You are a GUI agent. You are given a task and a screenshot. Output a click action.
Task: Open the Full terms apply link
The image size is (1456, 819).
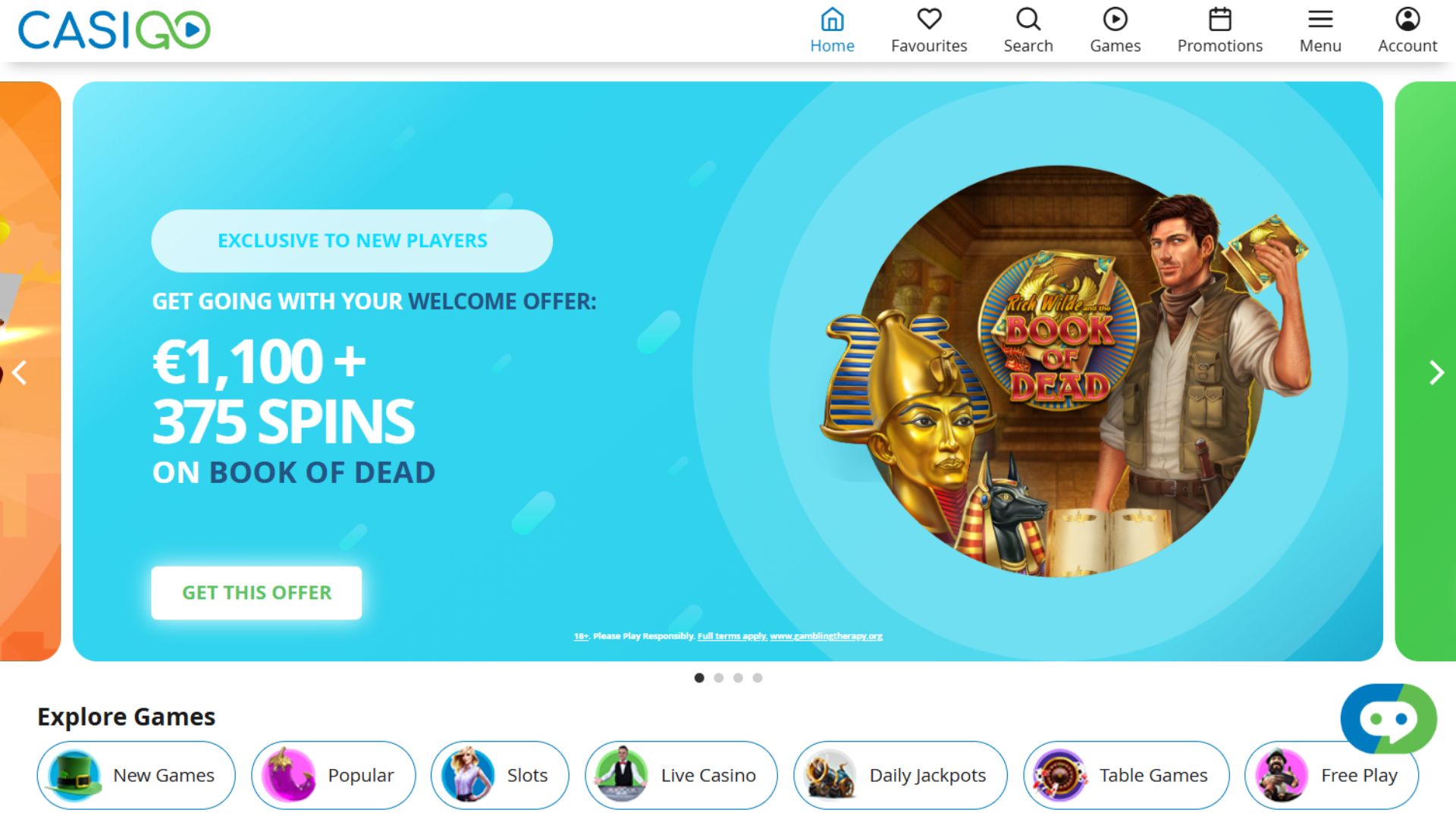[x=733, y=636]
